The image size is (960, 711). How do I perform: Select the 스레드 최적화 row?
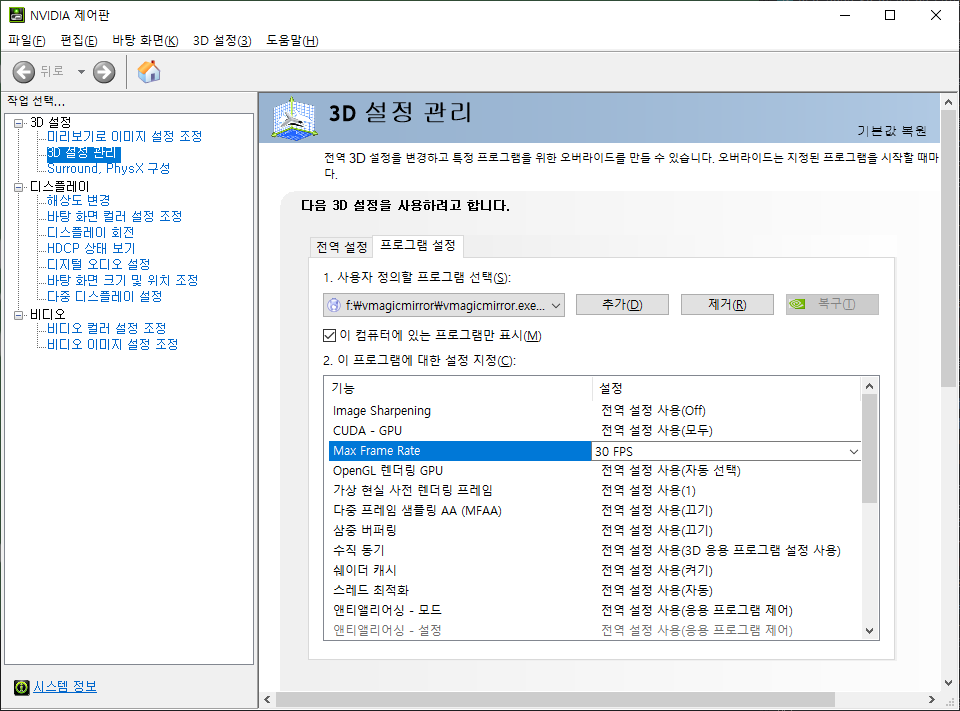click(x=592, y=590)
